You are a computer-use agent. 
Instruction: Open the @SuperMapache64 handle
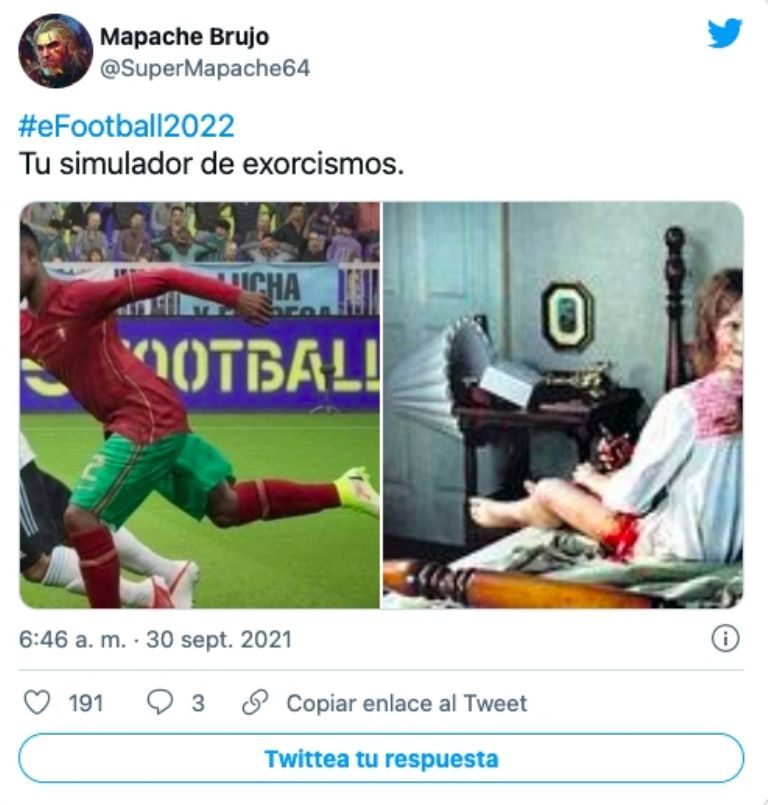tap(205, 68)
